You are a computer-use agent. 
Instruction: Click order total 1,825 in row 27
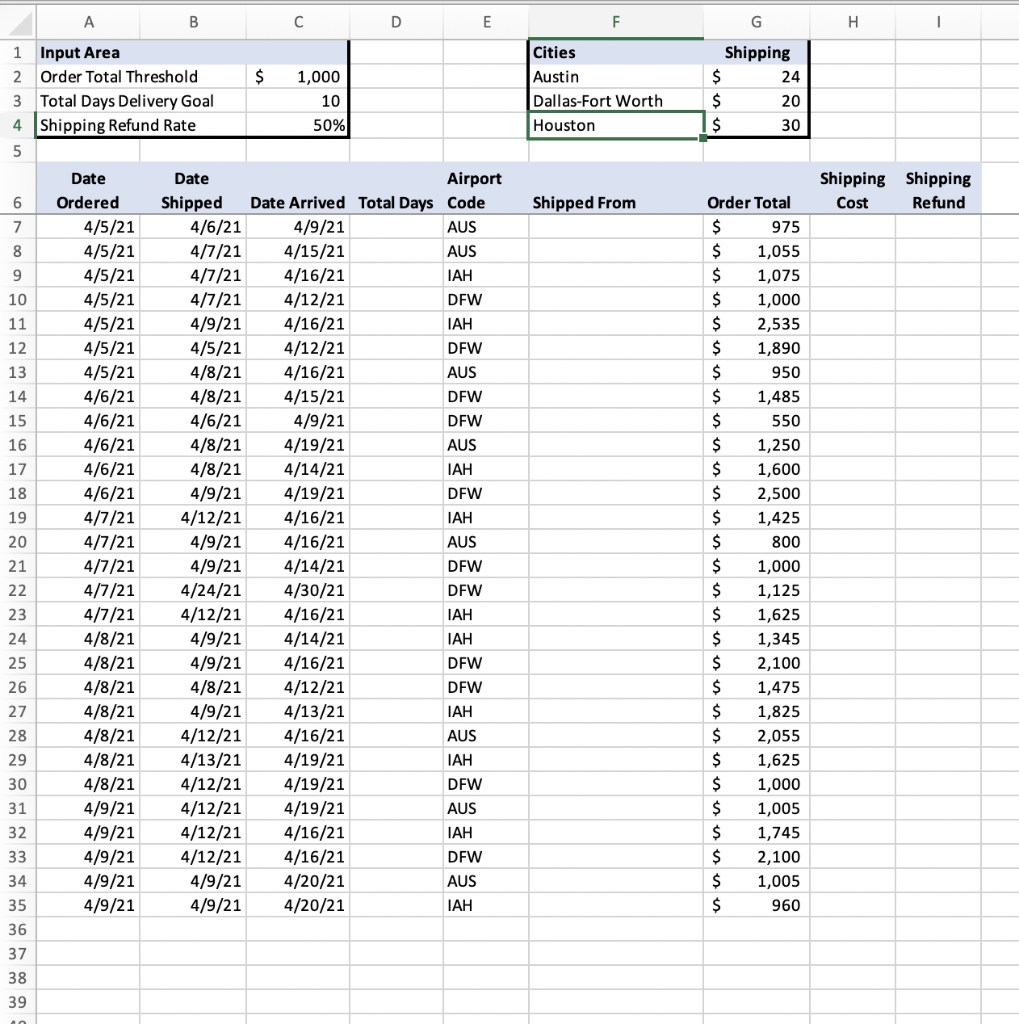[x=756, y=711]
